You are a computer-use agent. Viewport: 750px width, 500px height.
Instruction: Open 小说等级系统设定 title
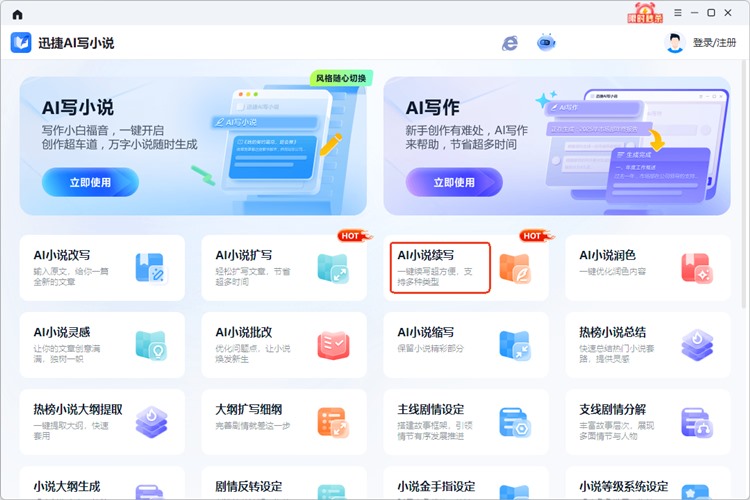[x=624, y=487]
